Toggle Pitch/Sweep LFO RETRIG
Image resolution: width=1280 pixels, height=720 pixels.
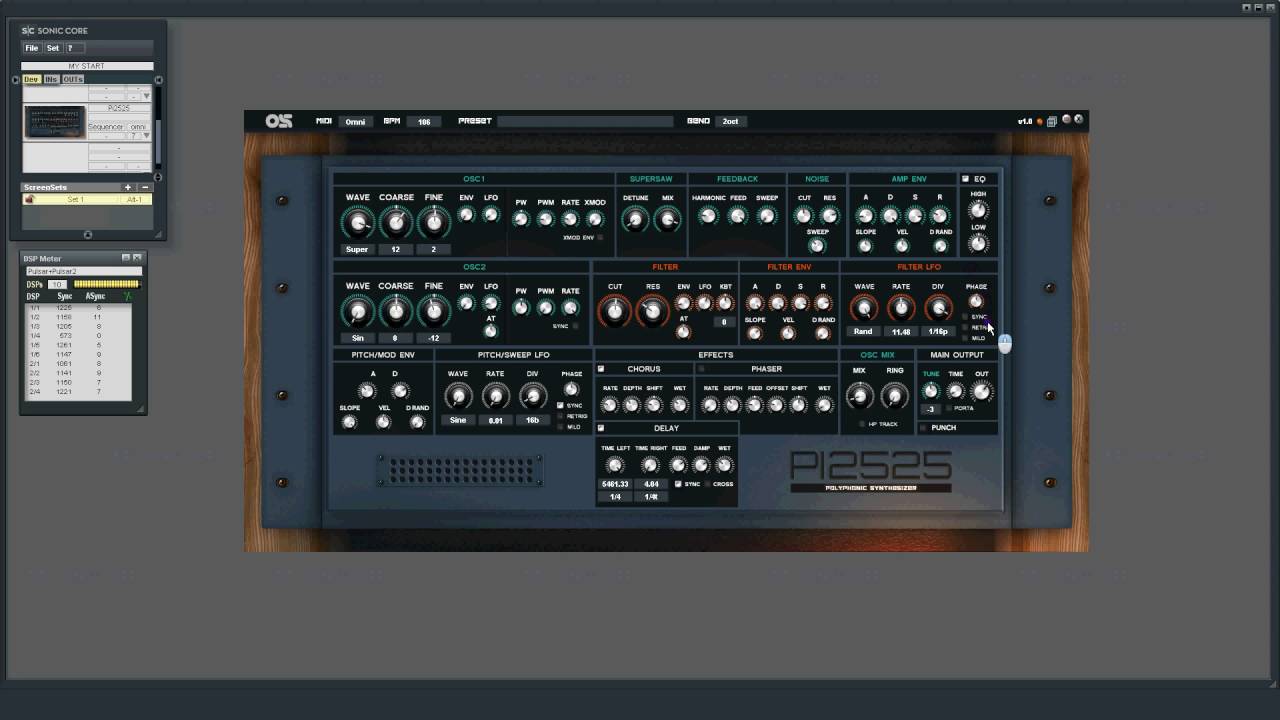[x=560, y=416]
